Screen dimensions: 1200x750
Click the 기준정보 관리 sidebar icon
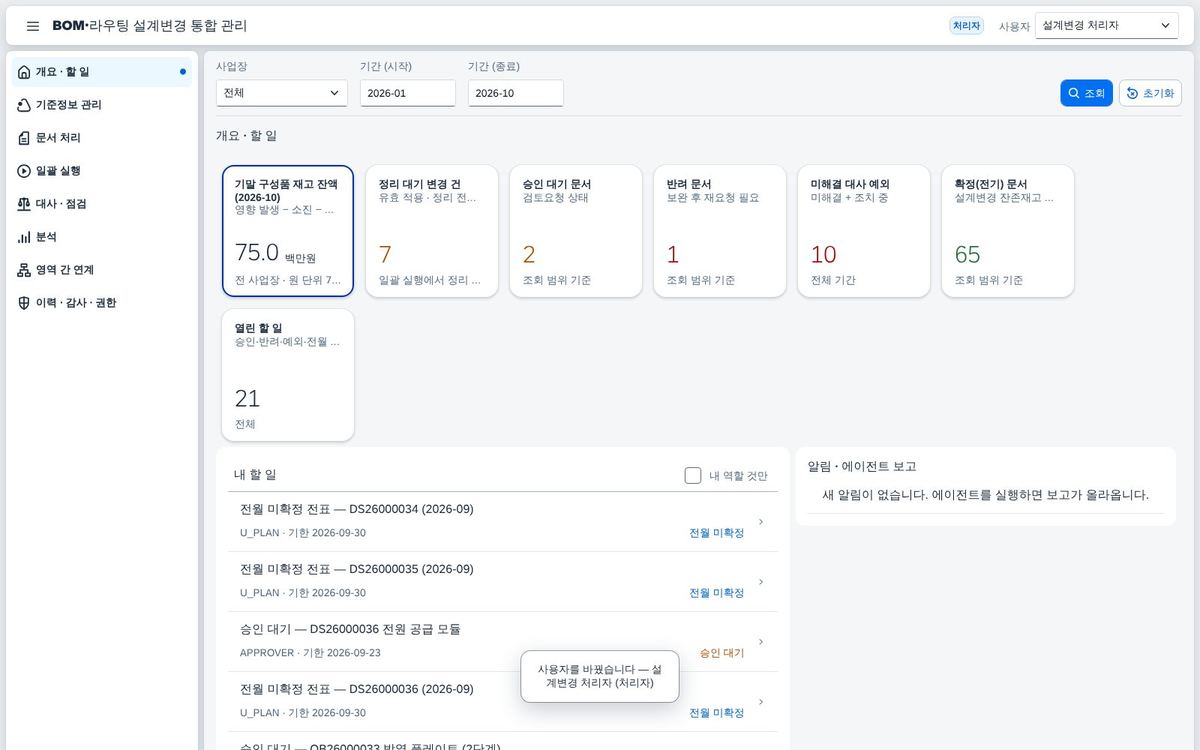coord(24,105)
